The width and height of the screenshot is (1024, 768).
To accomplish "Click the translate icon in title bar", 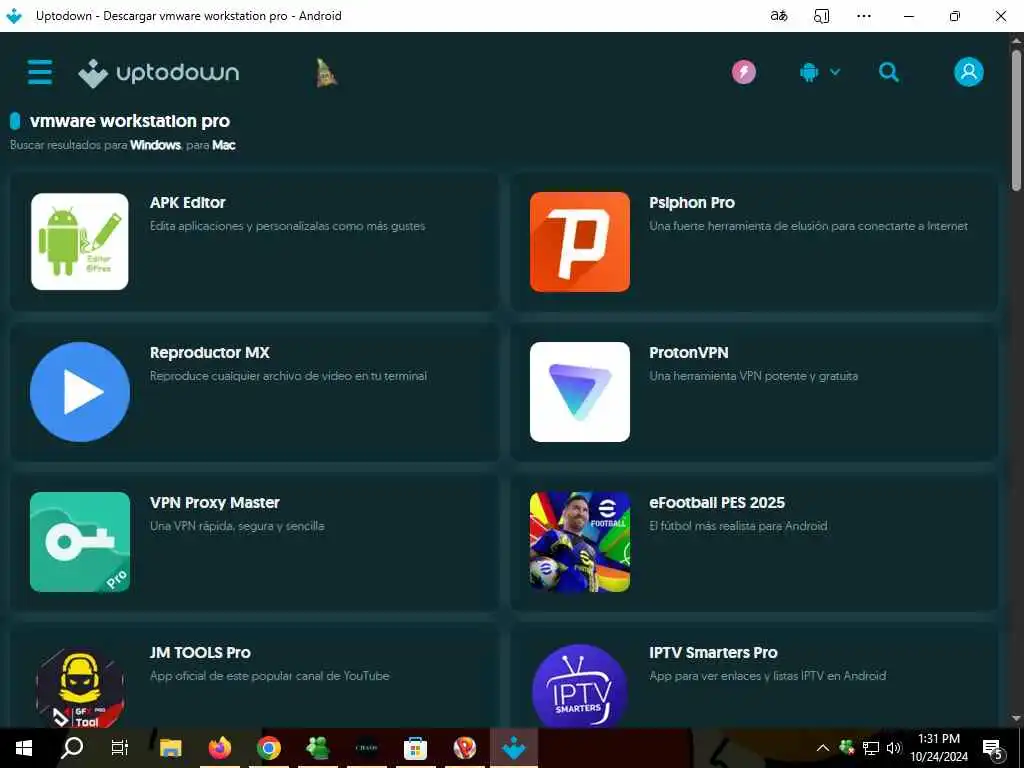I will point(778,16).
